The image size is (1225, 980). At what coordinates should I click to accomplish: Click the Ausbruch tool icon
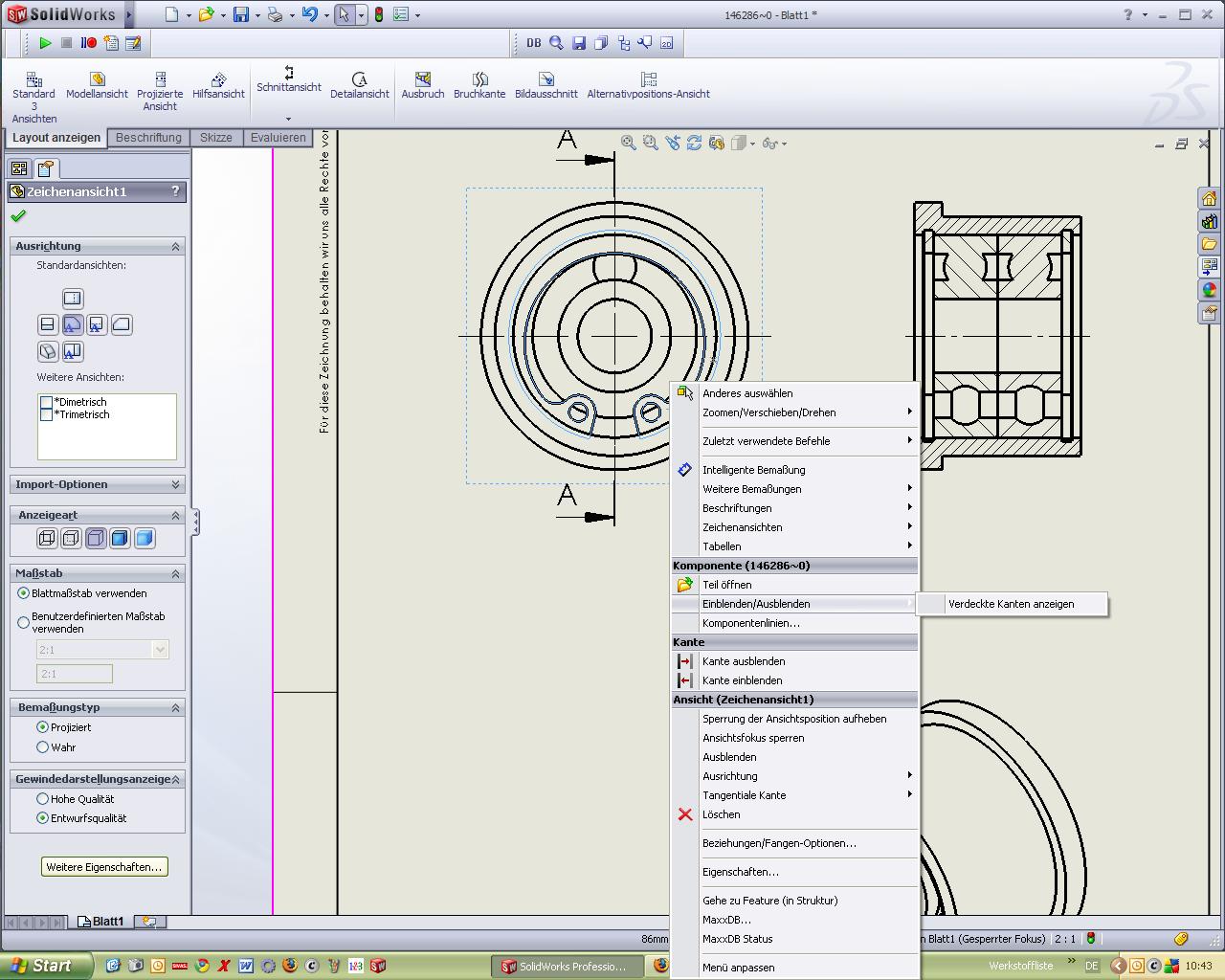pos(422,85)
